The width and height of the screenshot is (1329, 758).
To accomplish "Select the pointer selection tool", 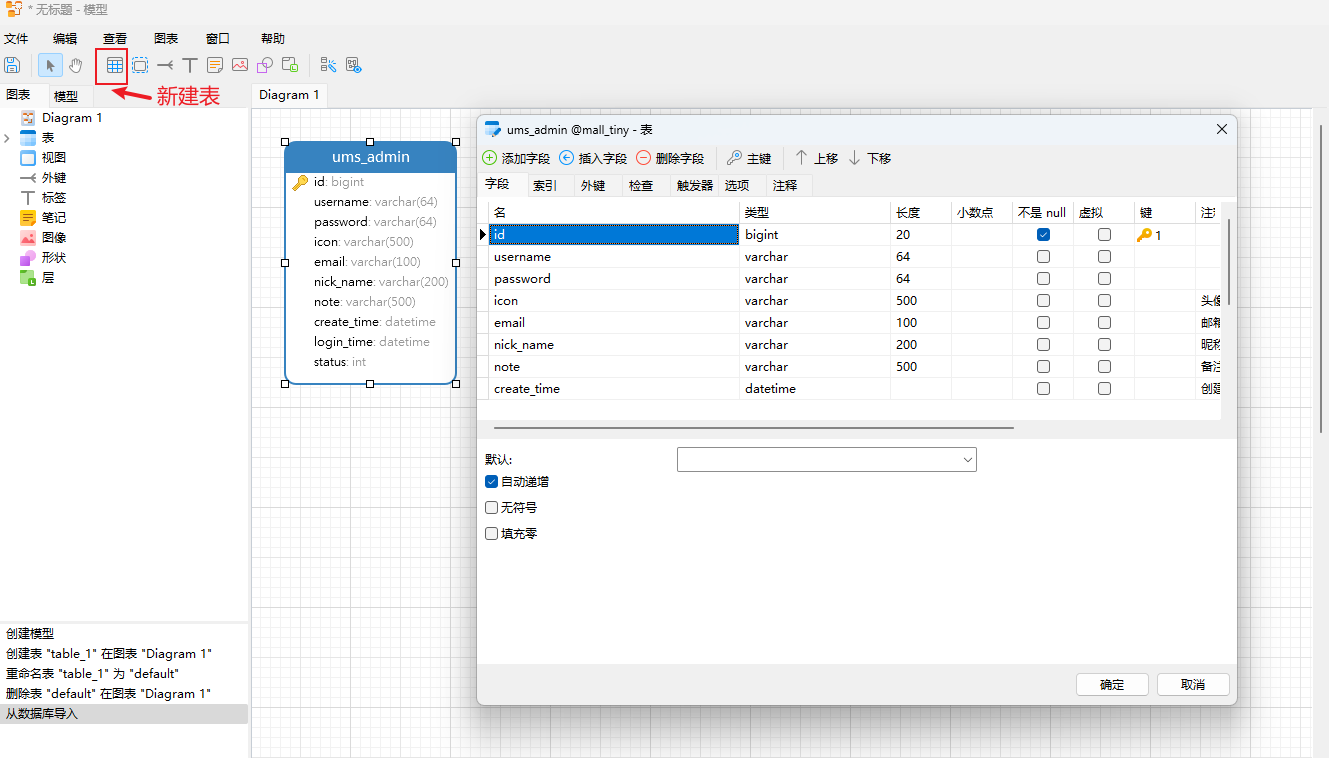I will pyautogui.click(x=50, y=65).
